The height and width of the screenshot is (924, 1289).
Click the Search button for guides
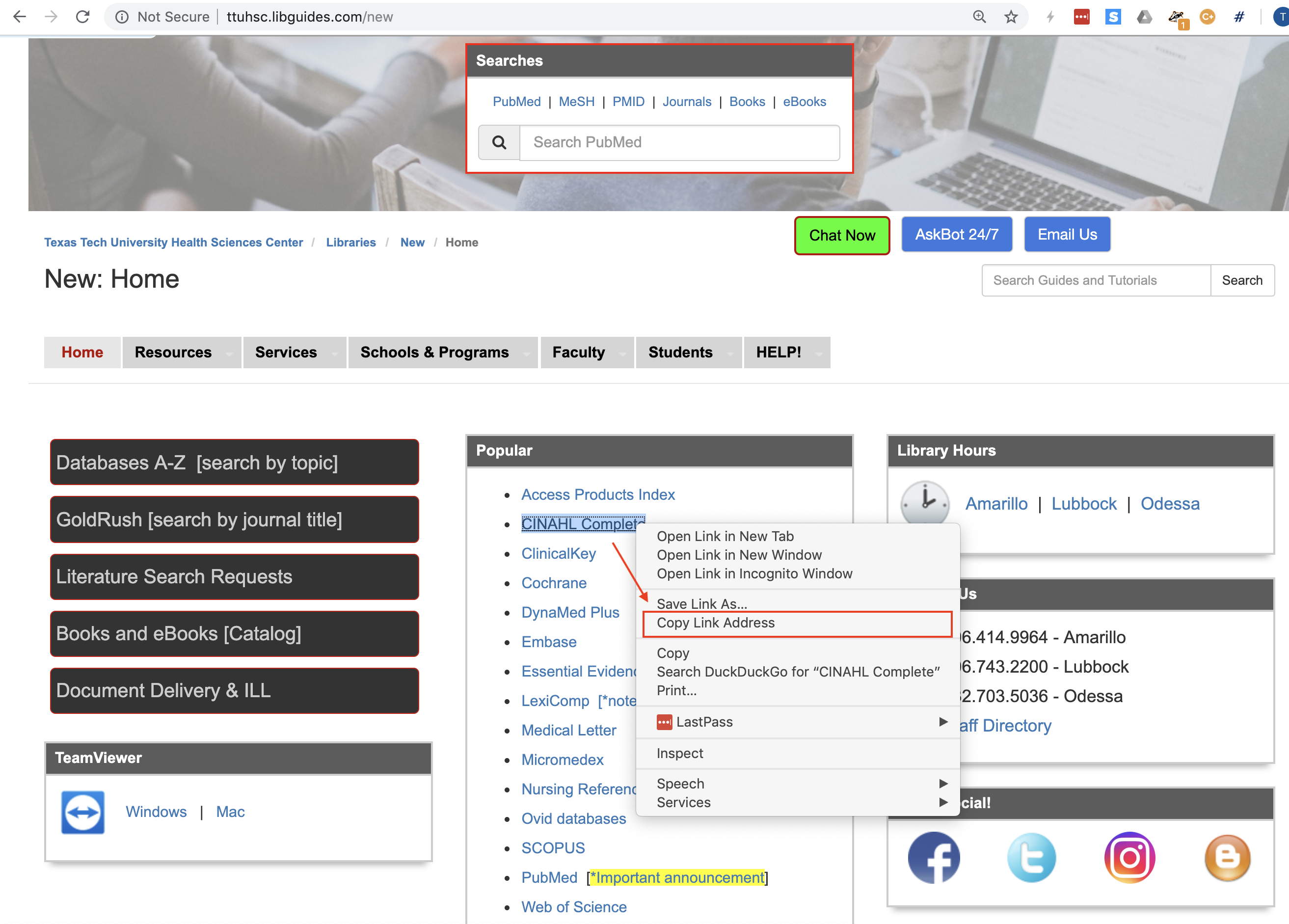pos(1242,280)
